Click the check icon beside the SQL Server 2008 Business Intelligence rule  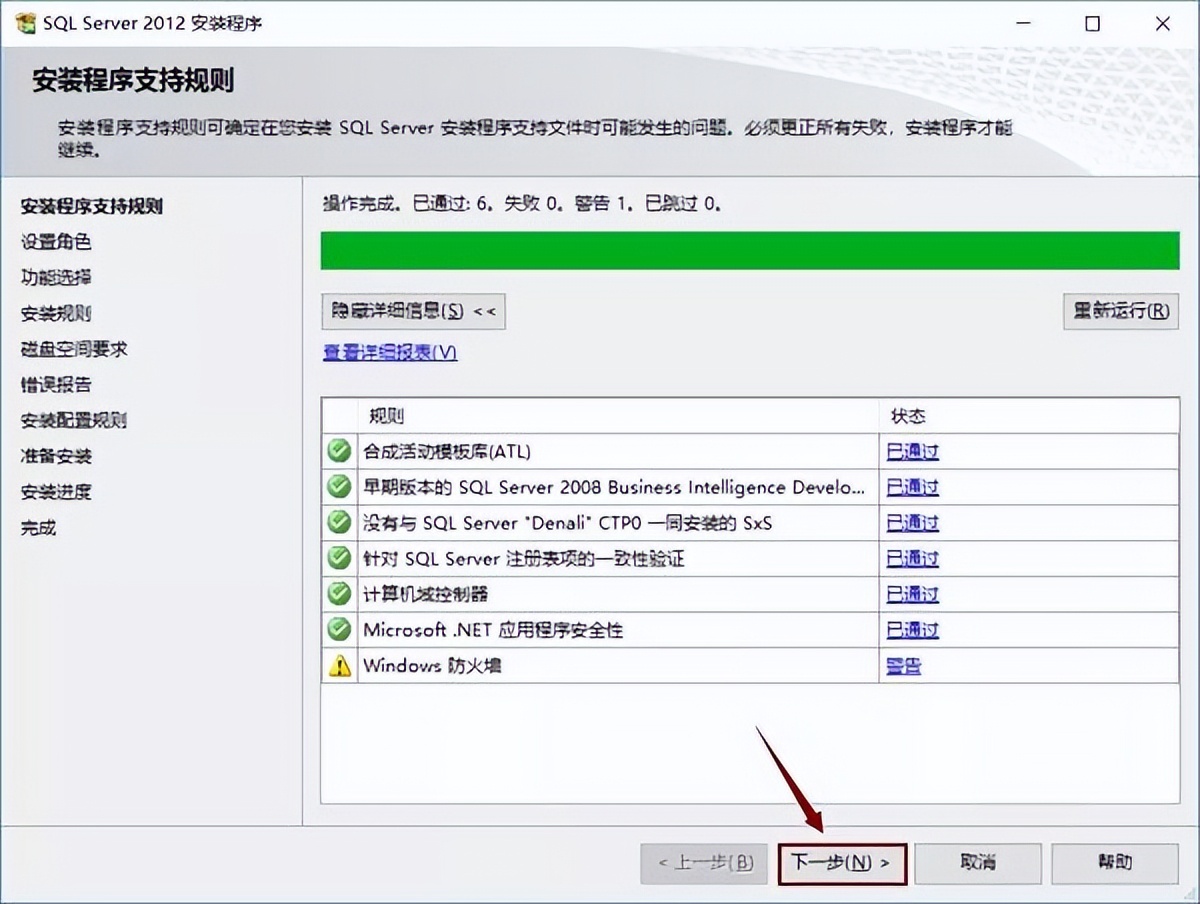coord(338,487)
